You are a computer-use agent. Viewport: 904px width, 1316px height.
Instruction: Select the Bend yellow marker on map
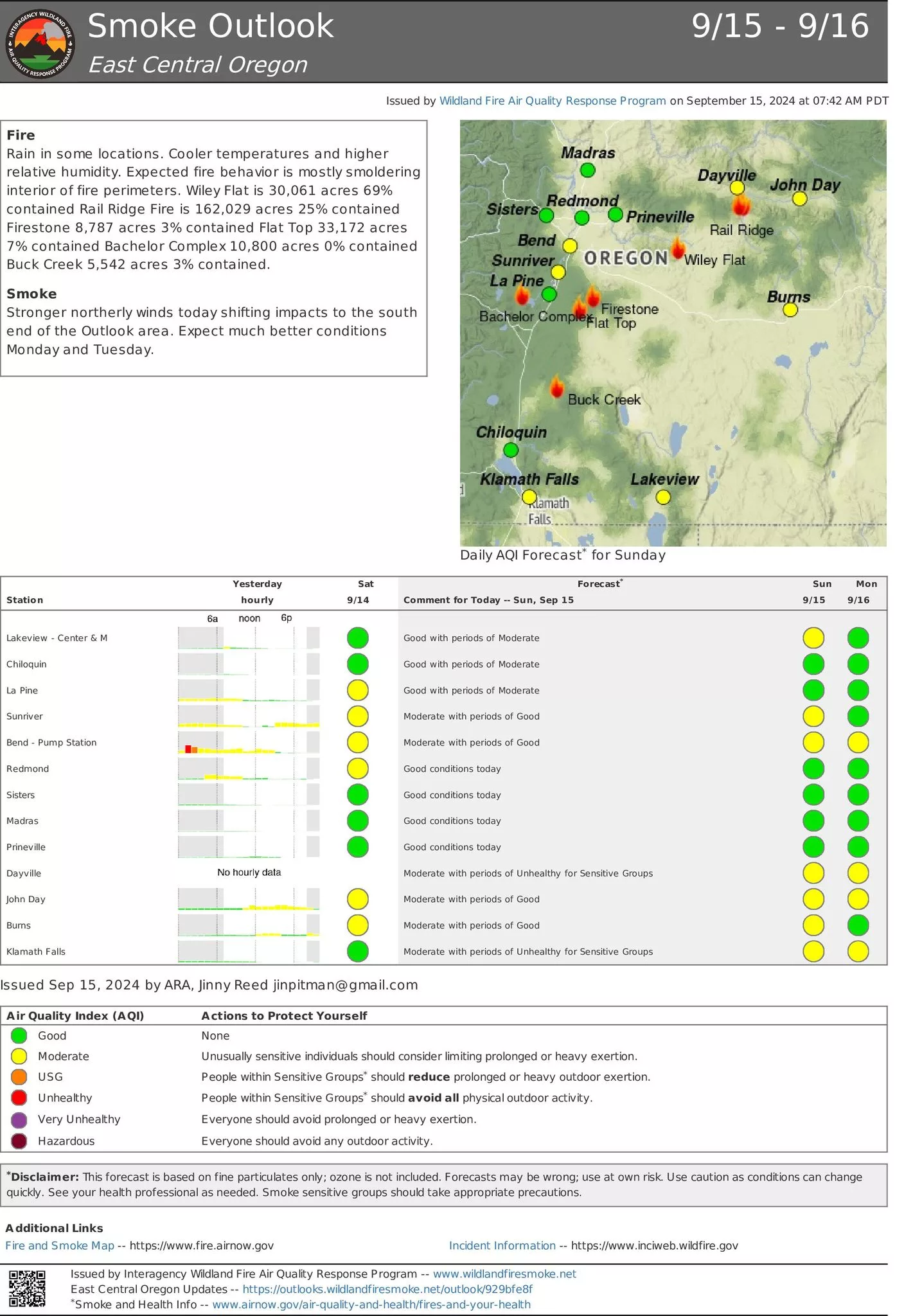click(x=570, y=246)
